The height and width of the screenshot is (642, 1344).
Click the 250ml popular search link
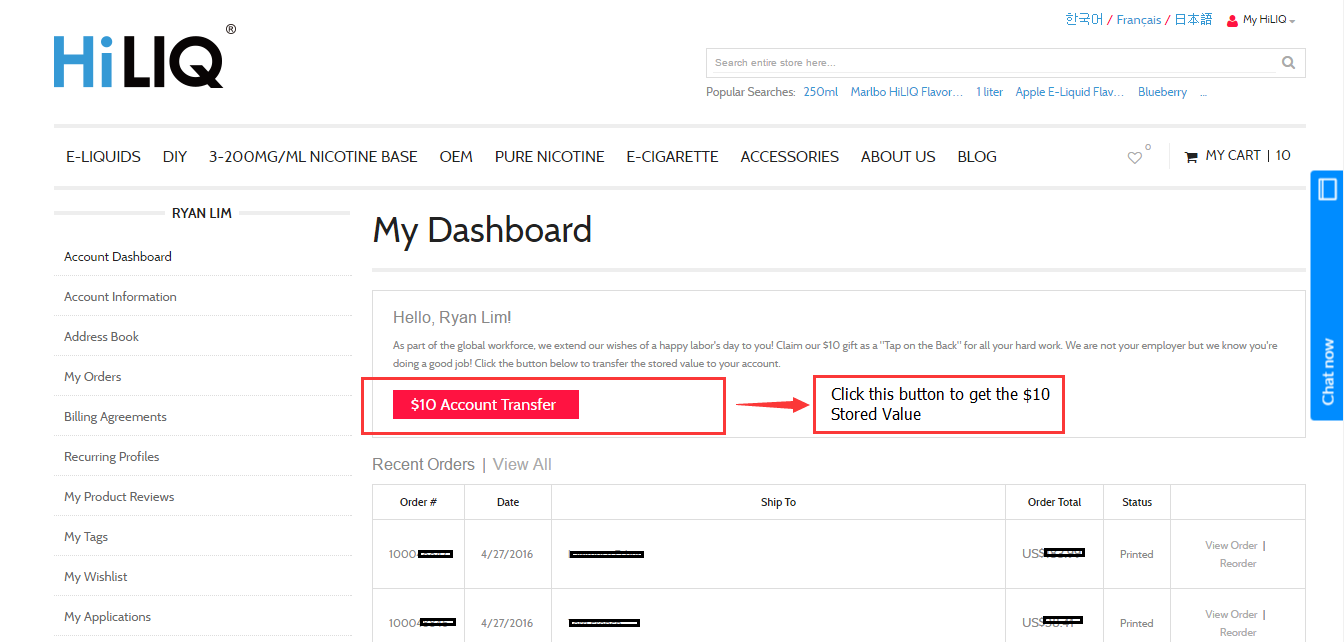tap(820, 92)
